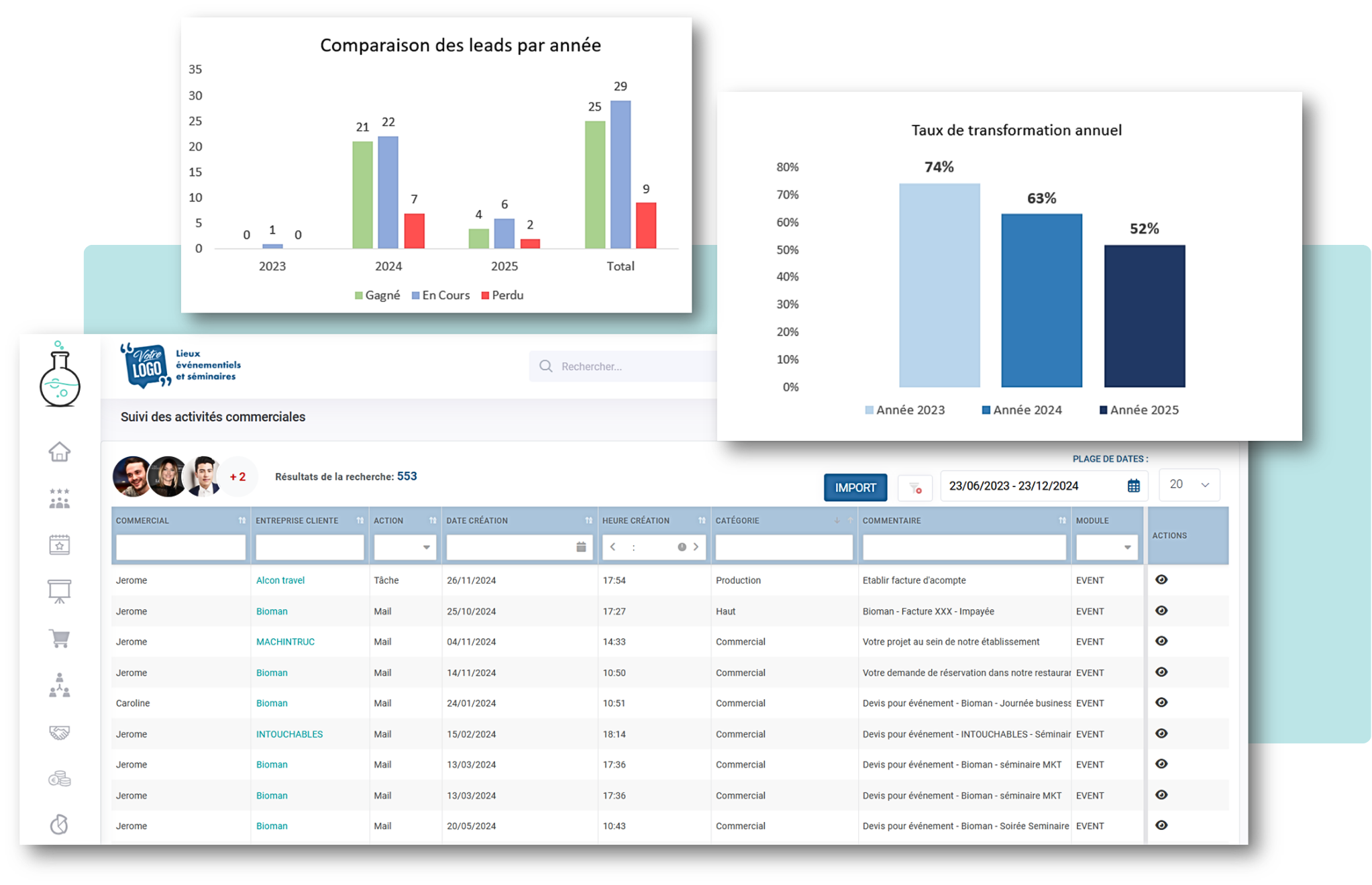
Task: Click 'Etablir facture d'acompte' comment cell
Action: click(914, 580)
